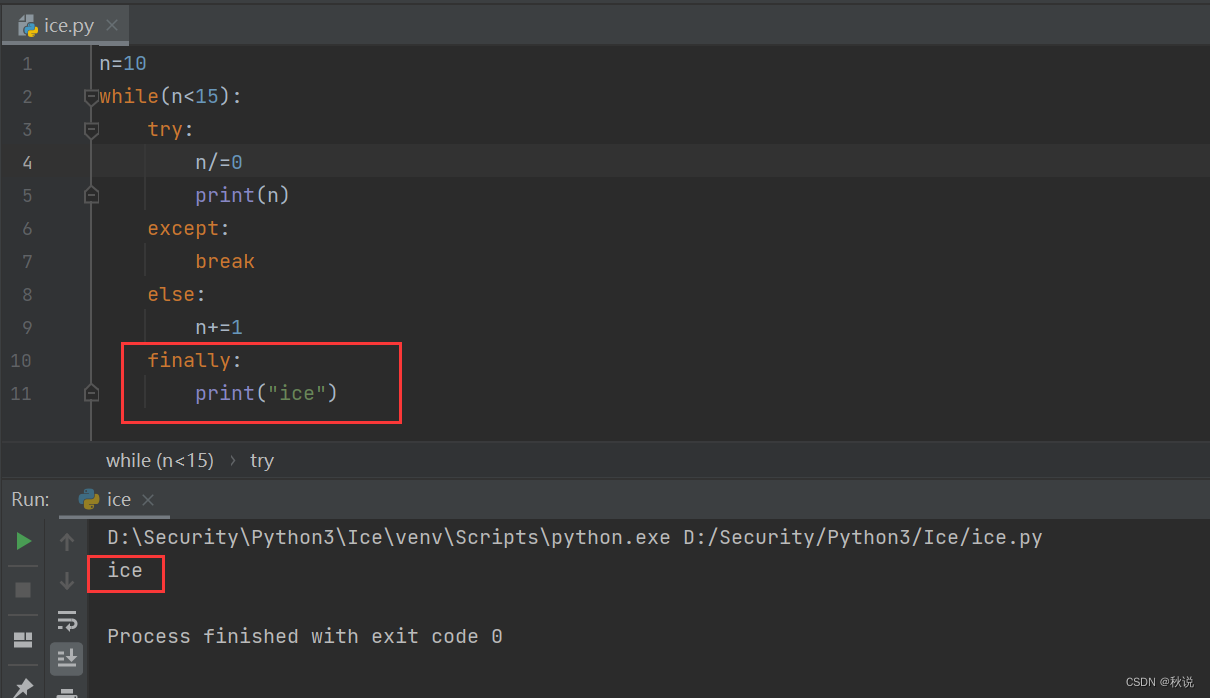Click the D:/Security/Python3/Ice/ice.py path in console

click(x=863, y=538)
